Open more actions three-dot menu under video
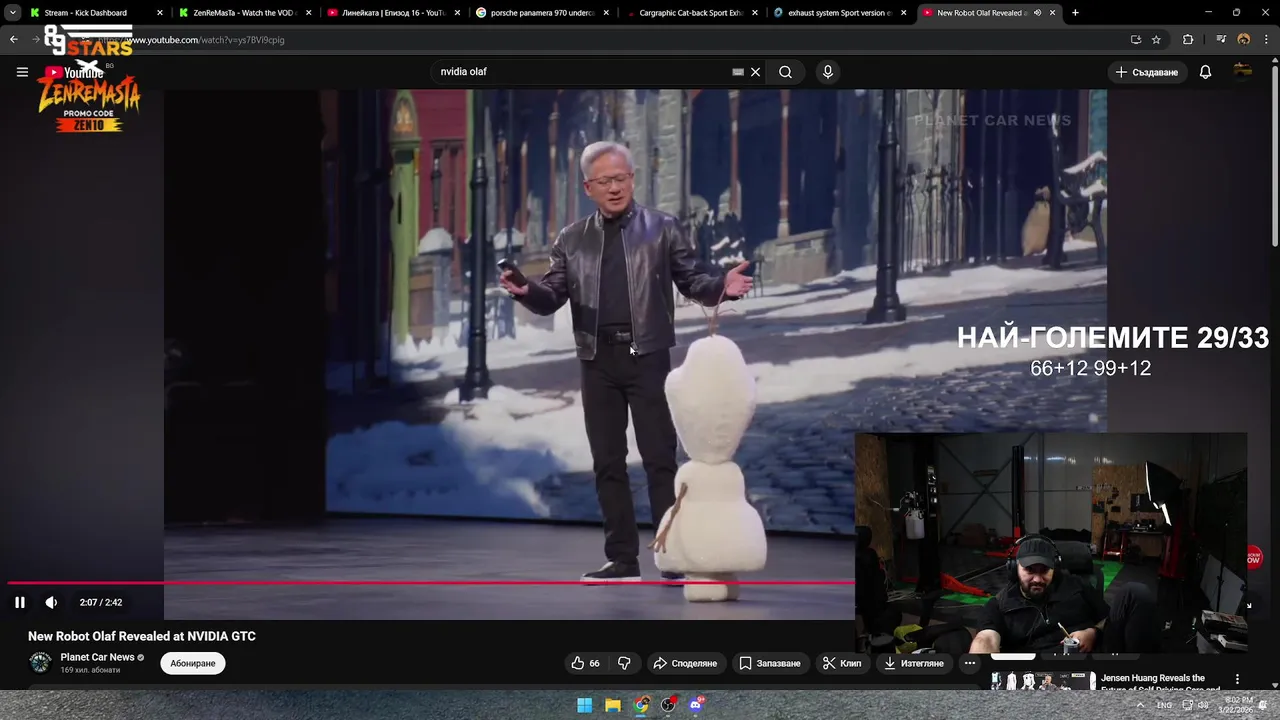1280x720 pixels. coord(969,663)
